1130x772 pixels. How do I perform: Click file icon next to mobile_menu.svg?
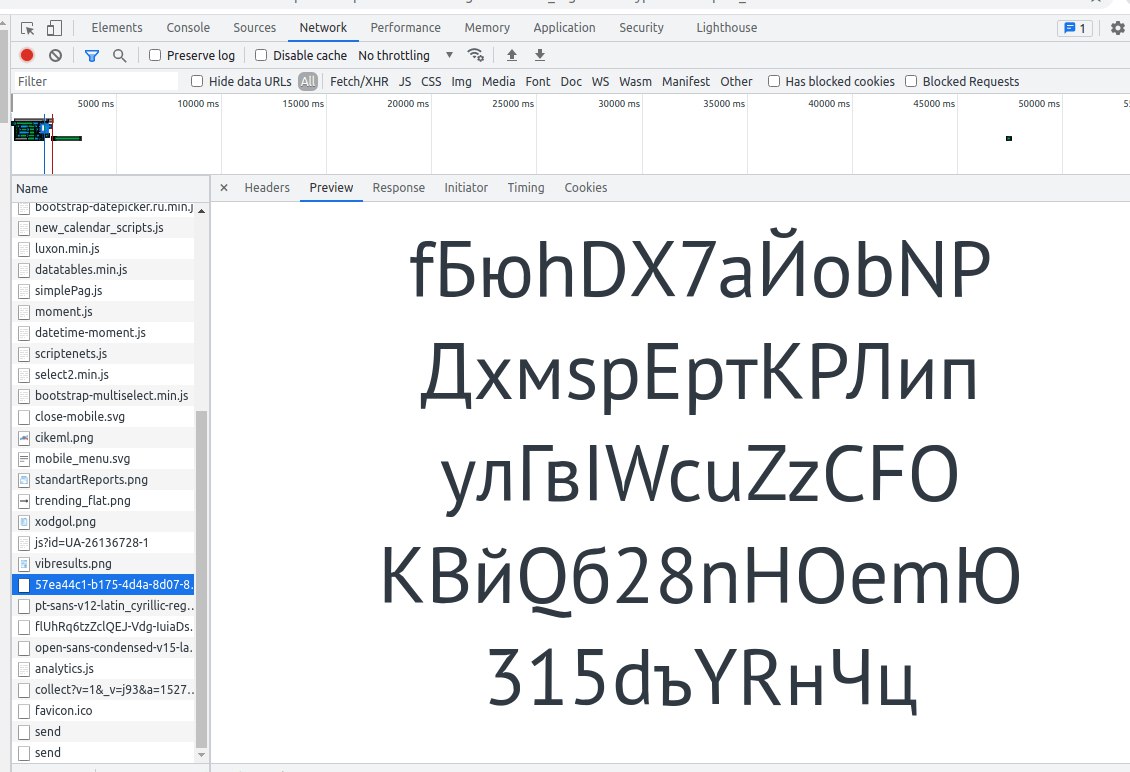click(x=24, y=458)
